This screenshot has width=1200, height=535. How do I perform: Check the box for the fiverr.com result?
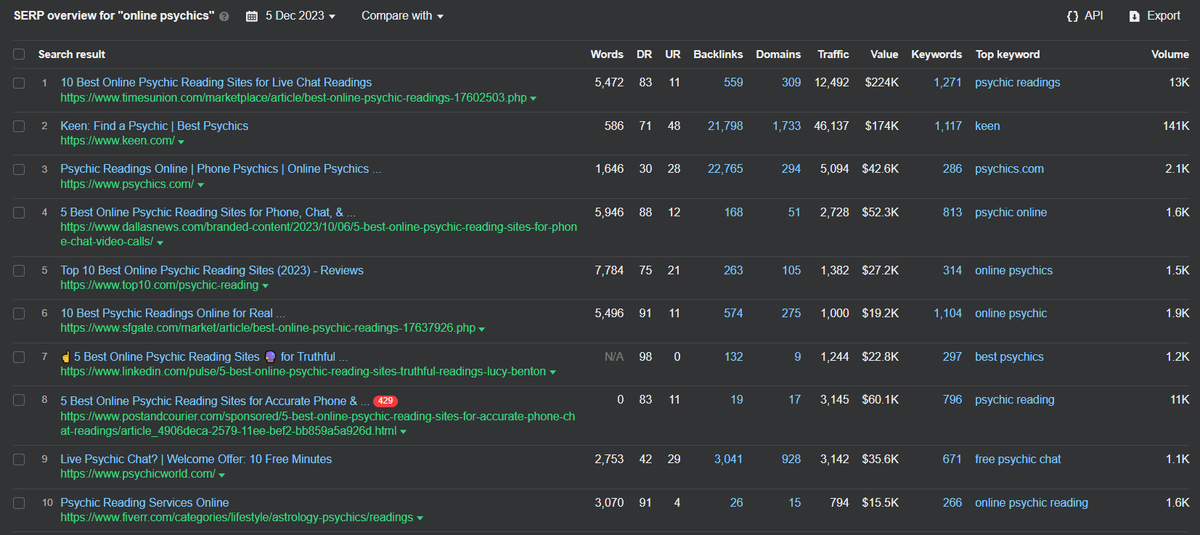tap(19, 503)
